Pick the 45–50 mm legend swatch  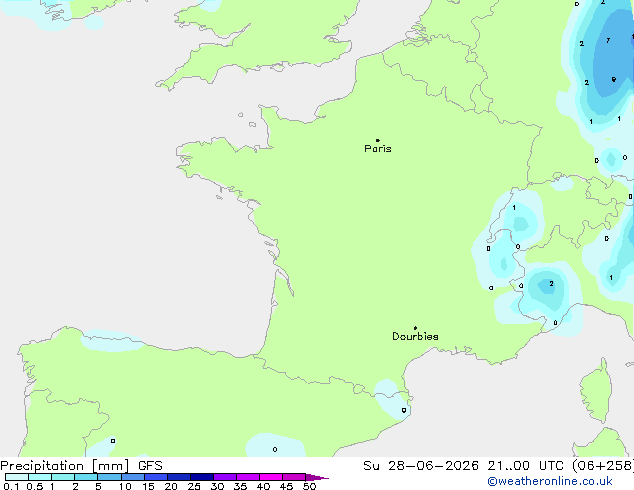point(294,477)
